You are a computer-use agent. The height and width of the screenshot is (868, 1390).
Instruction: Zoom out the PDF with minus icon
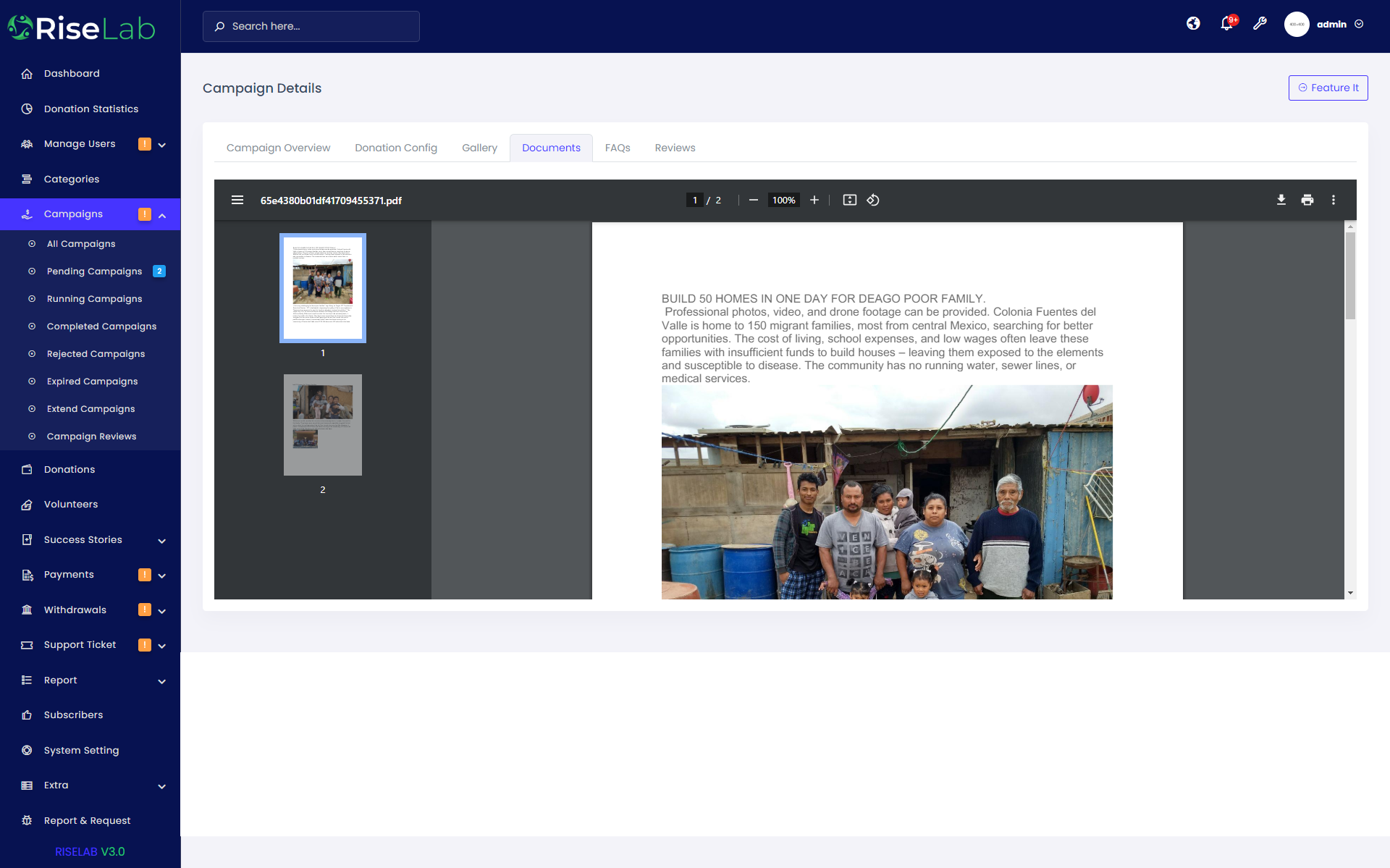tap(753, 200)
